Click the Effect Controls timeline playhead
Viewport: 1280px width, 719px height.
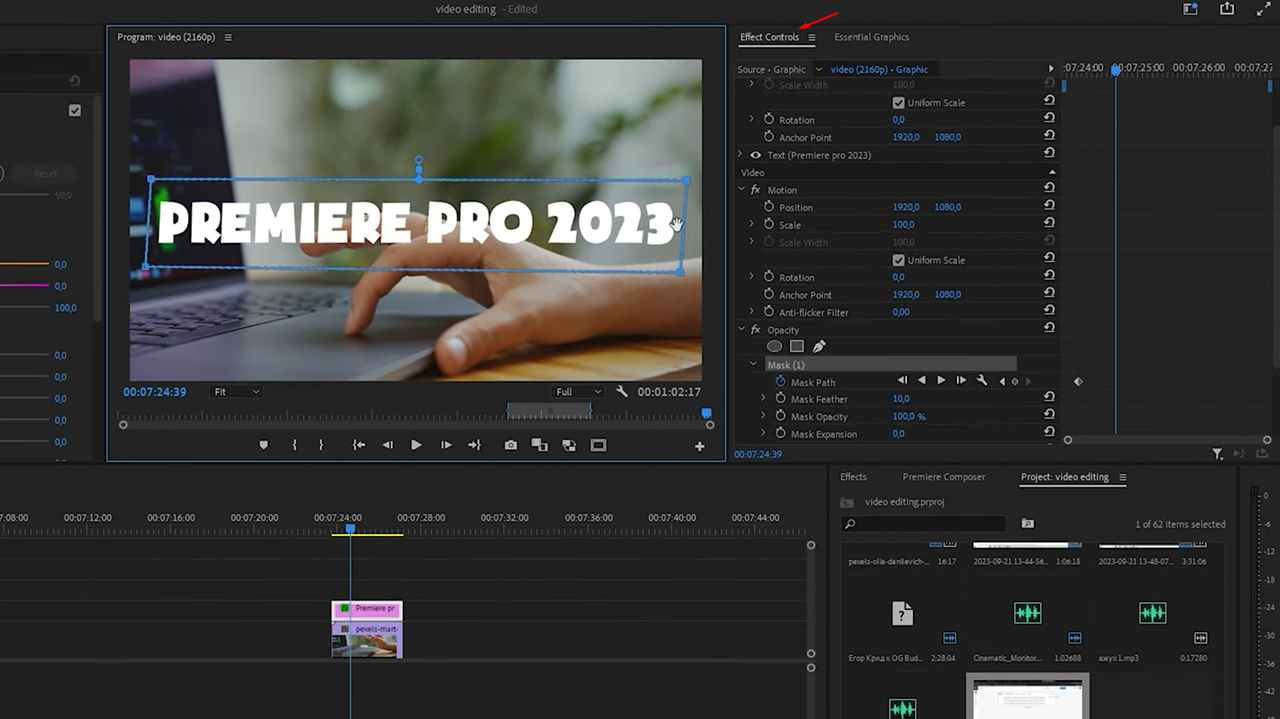[1116, 69]
